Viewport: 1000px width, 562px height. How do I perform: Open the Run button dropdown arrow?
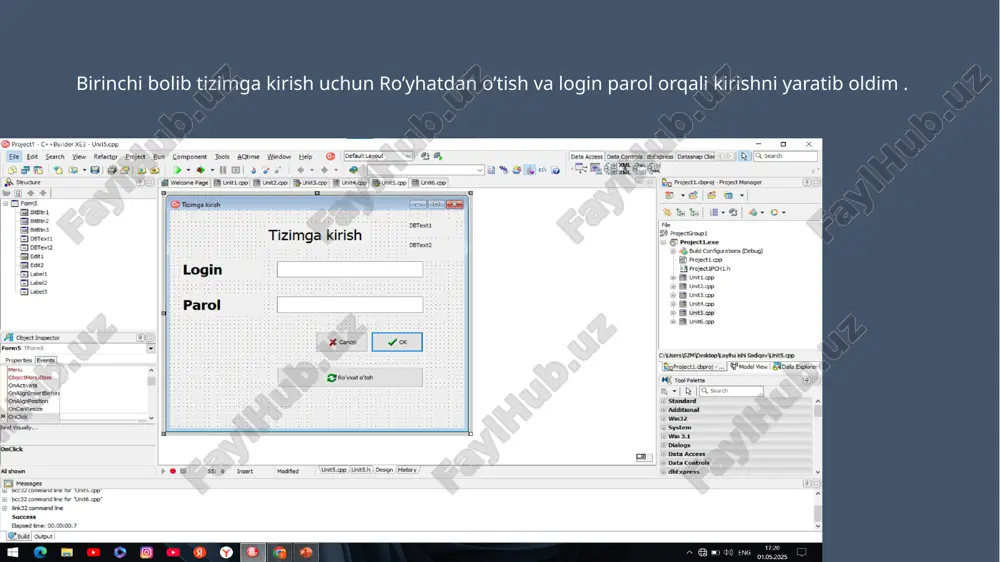point(188,170)
